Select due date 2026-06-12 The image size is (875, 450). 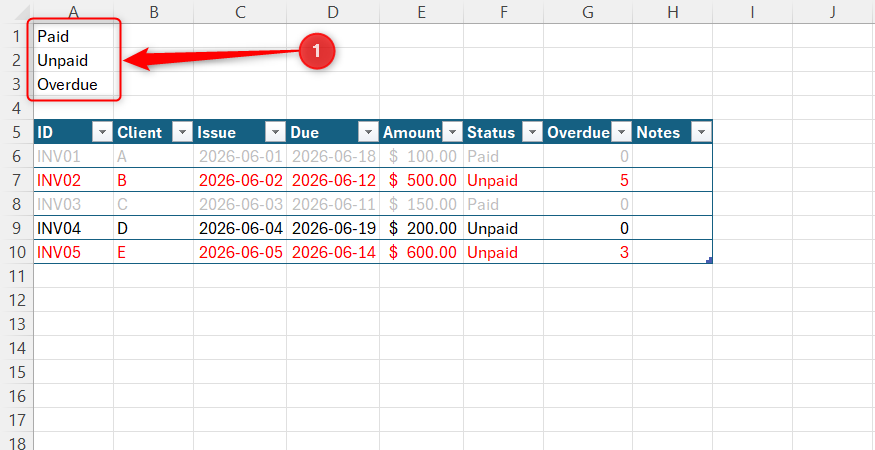pos(333,180)
